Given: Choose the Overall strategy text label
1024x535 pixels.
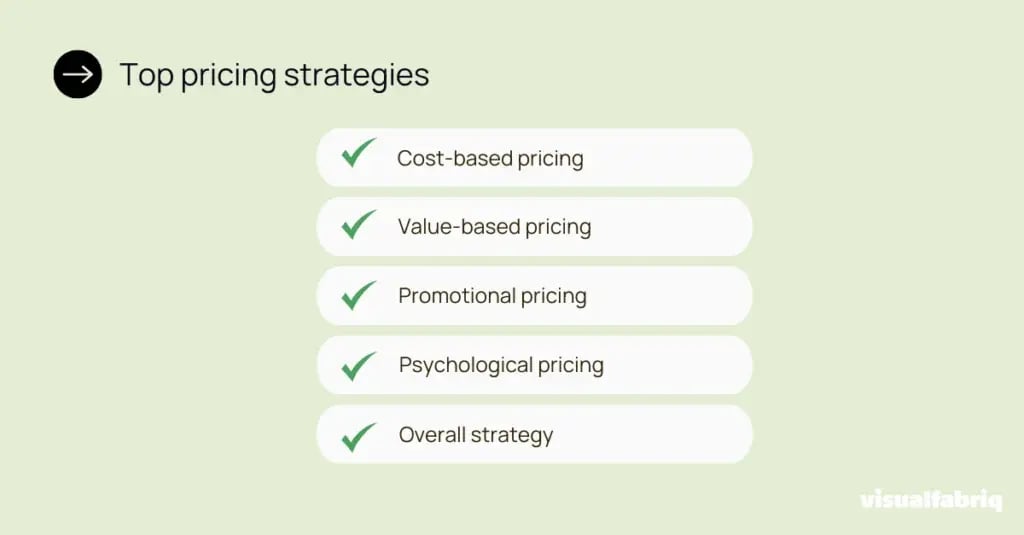Looking at the screenshot, I should [475, 436].
